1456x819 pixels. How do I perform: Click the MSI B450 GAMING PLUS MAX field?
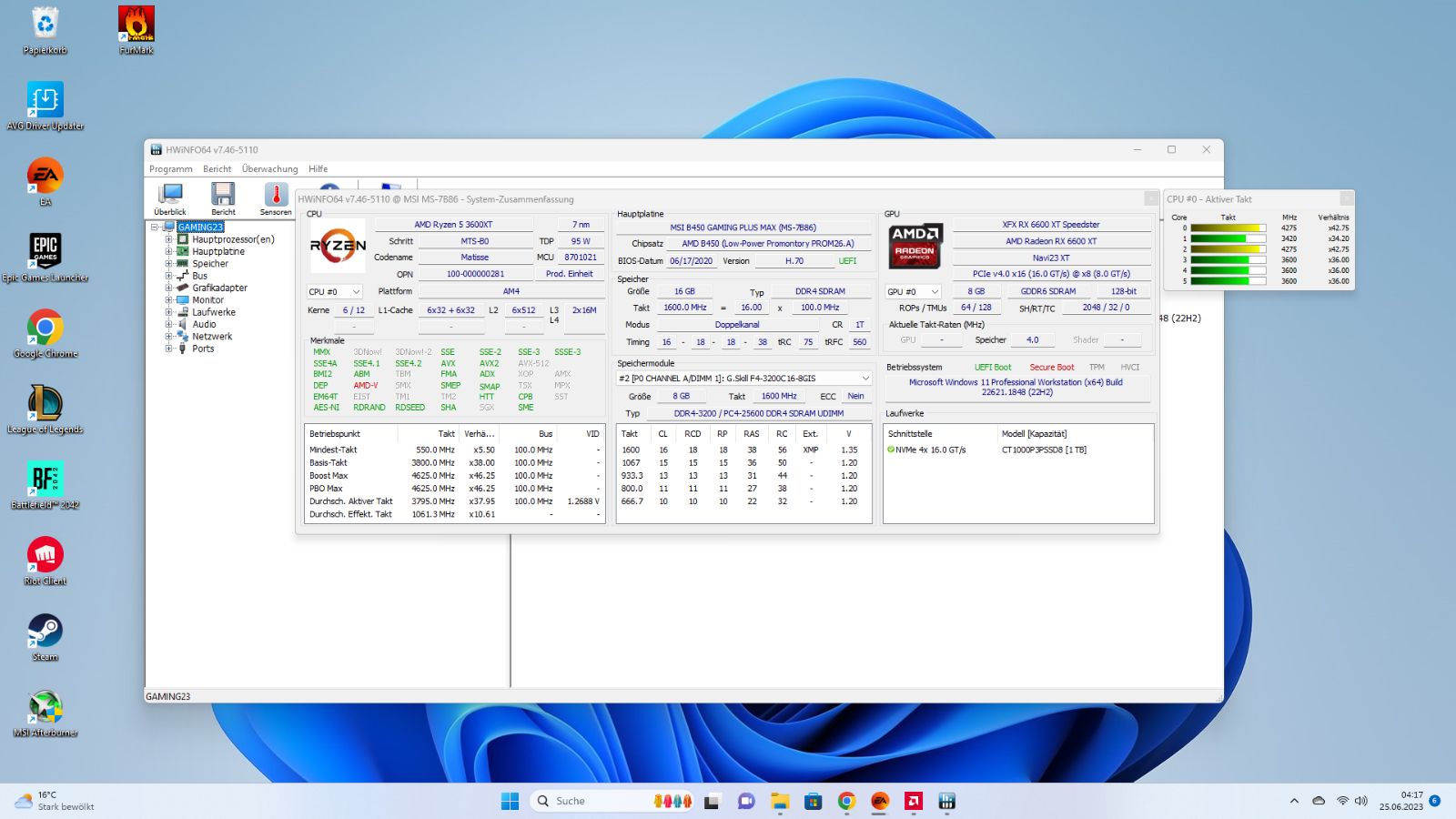tap(743, 227)
